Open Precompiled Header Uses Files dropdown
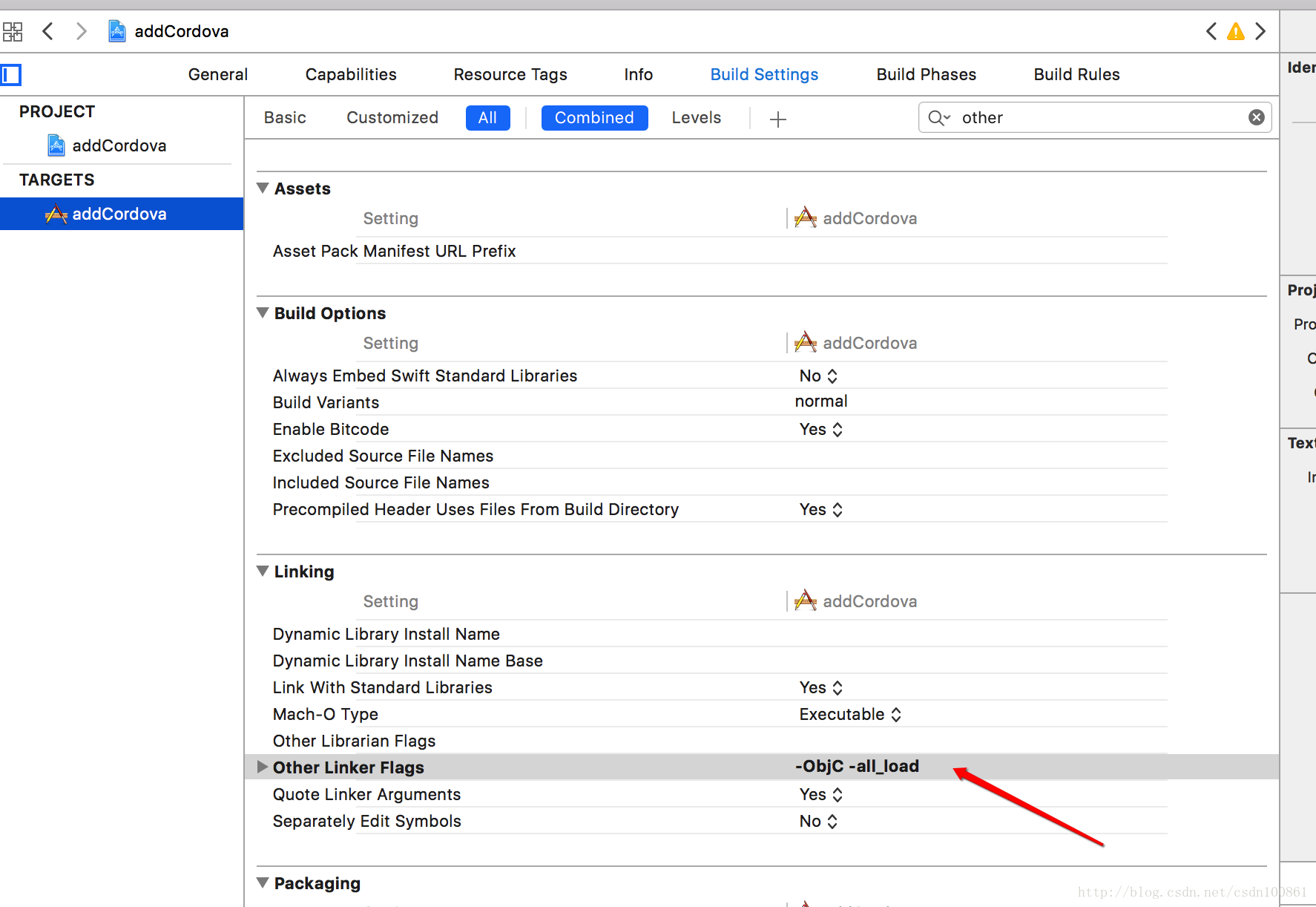This screenshot has width=1316, height=907. 821,509
